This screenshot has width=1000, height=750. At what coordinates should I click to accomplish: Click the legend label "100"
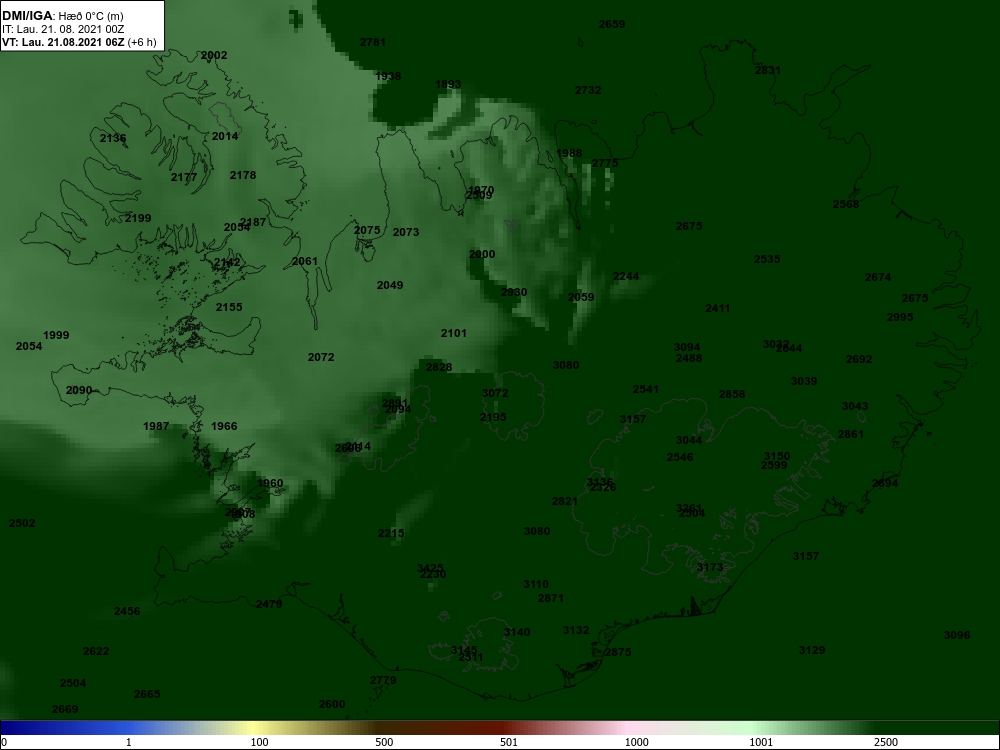point(259,742)
